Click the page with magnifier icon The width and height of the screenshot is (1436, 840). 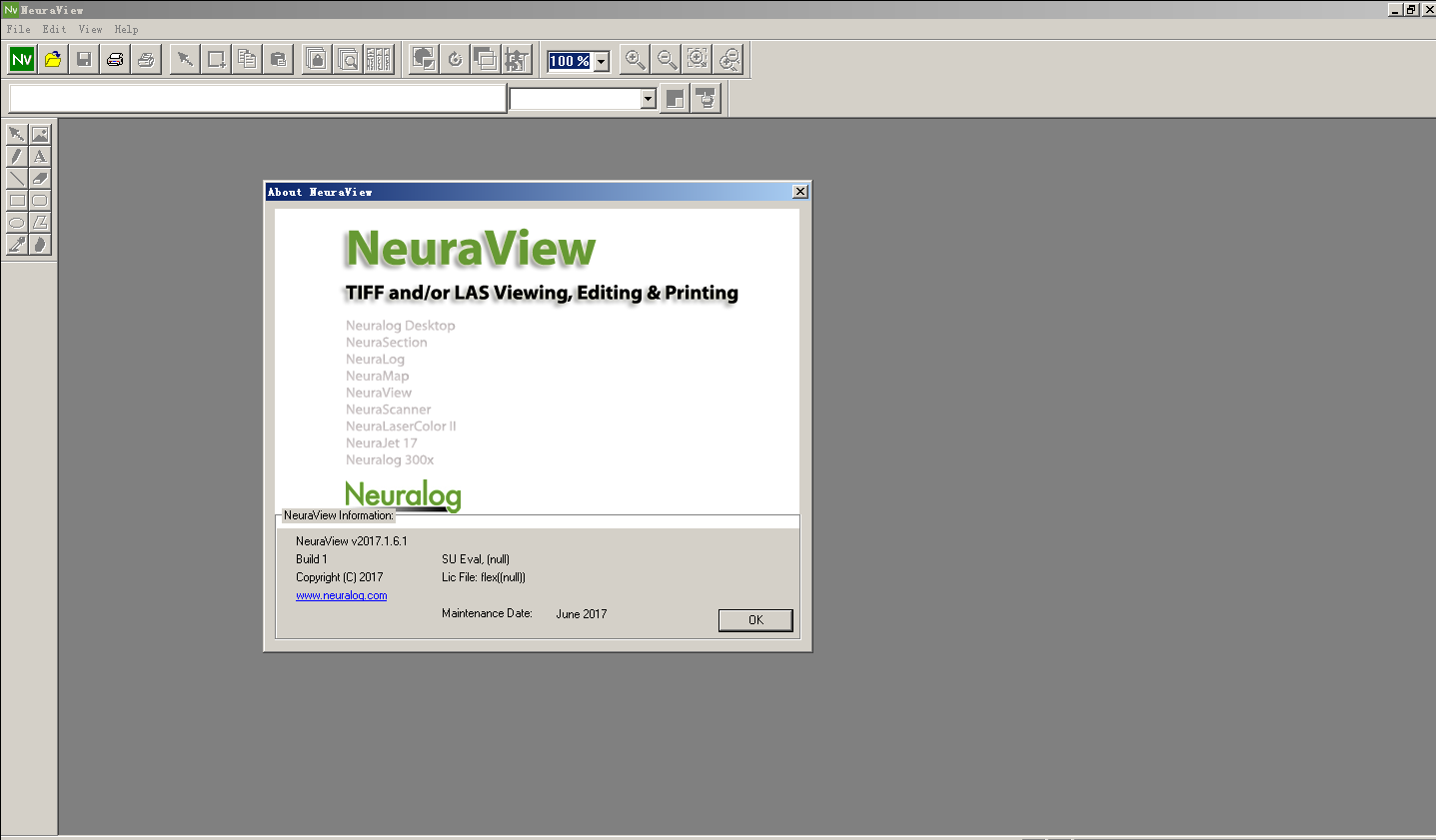point(348,60)
